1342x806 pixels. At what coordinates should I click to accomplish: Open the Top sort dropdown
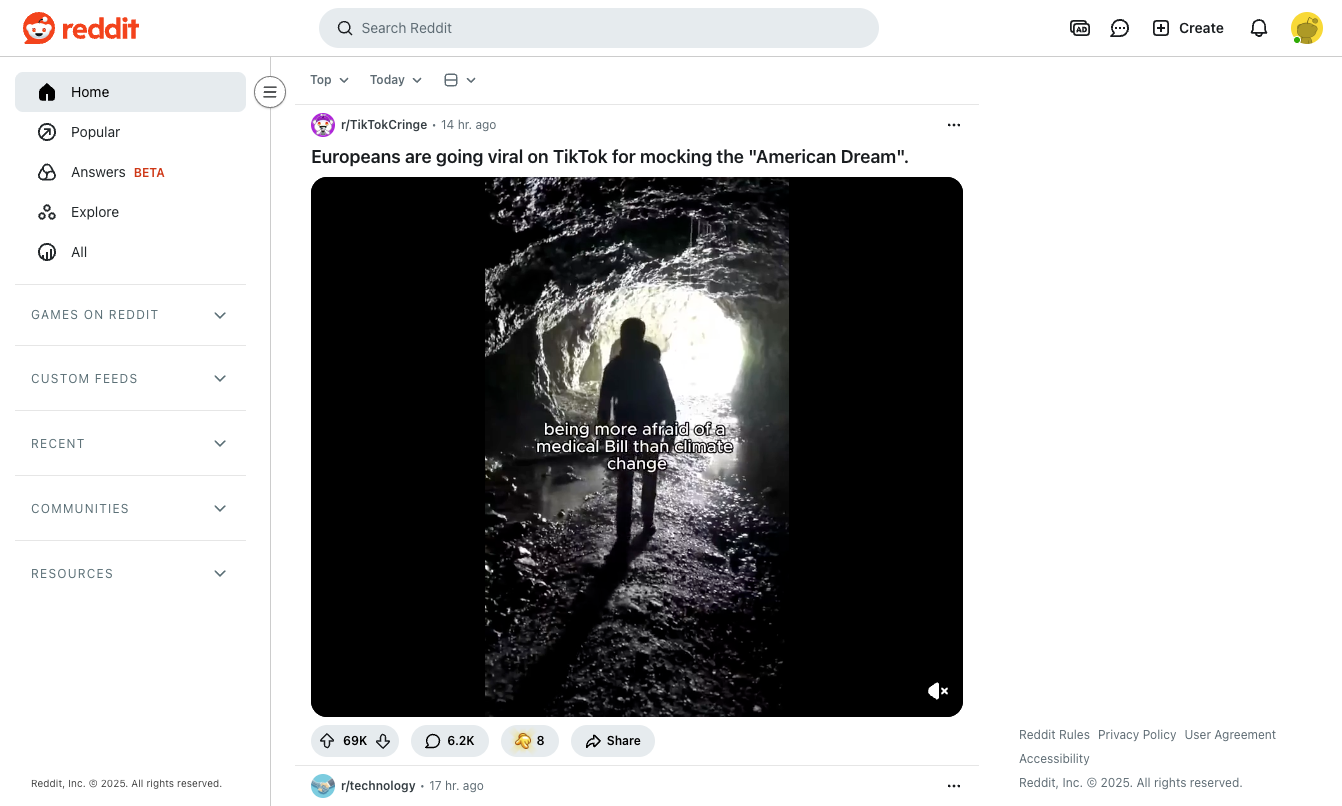point(329,80)
